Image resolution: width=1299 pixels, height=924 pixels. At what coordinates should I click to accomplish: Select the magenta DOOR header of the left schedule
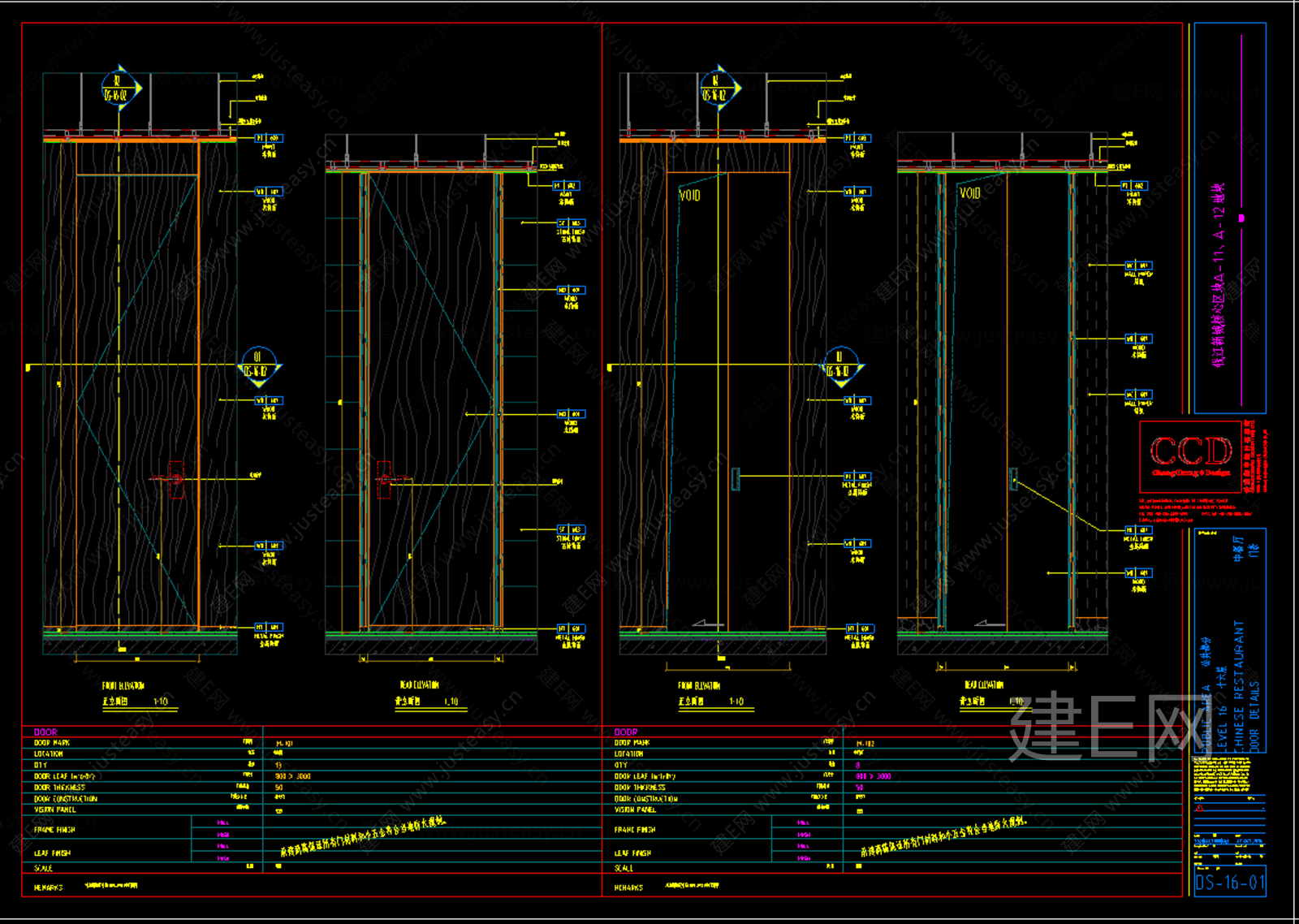click(45, 732)
